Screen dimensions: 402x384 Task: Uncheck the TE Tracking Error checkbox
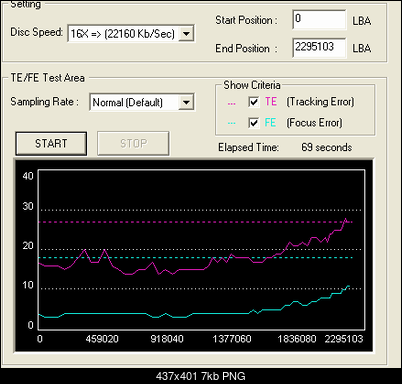pos(254,102)
